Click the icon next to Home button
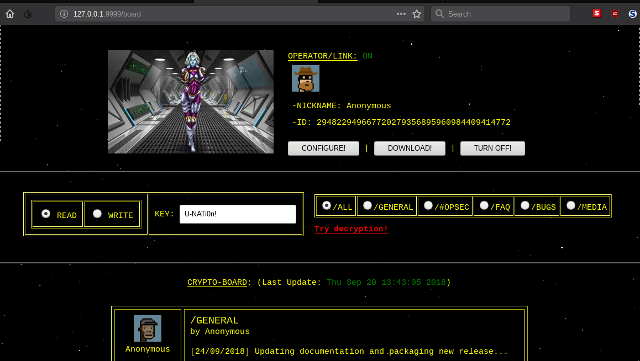The image size is (640, 361). [x=28, y=14]
